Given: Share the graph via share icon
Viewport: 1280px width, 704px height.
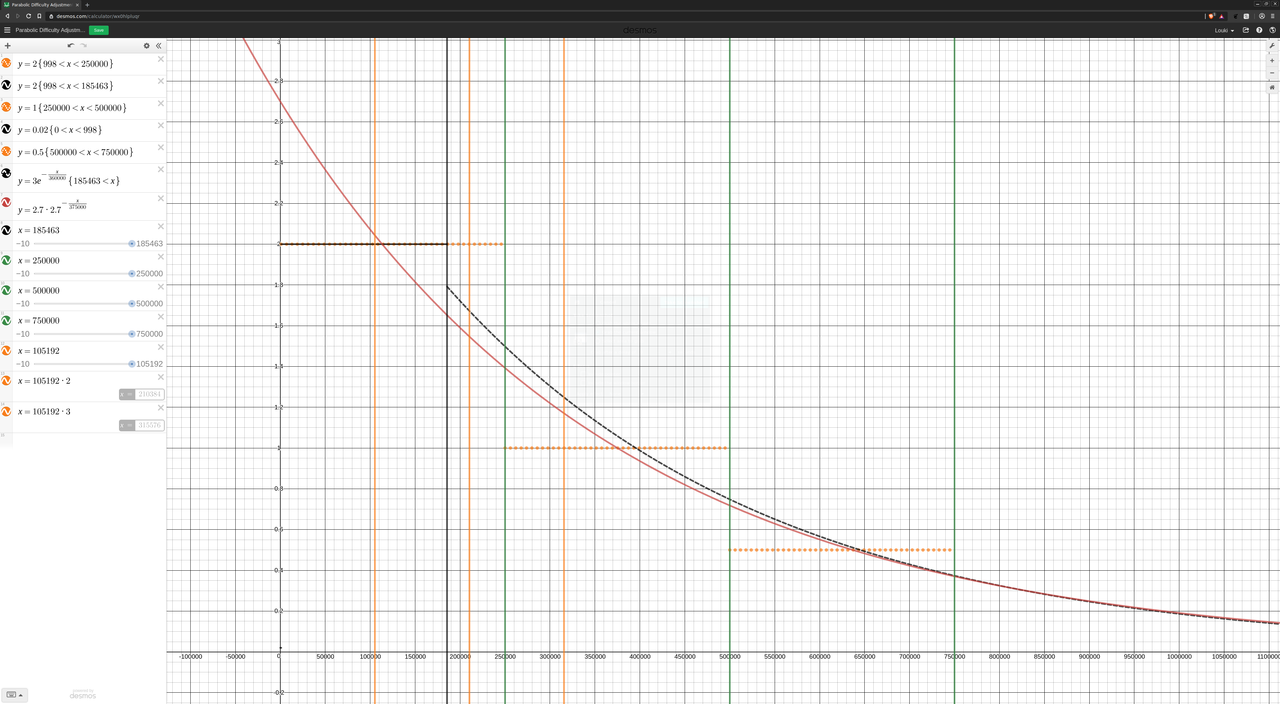Looking at the screenshot, I should pos(1246,30).
